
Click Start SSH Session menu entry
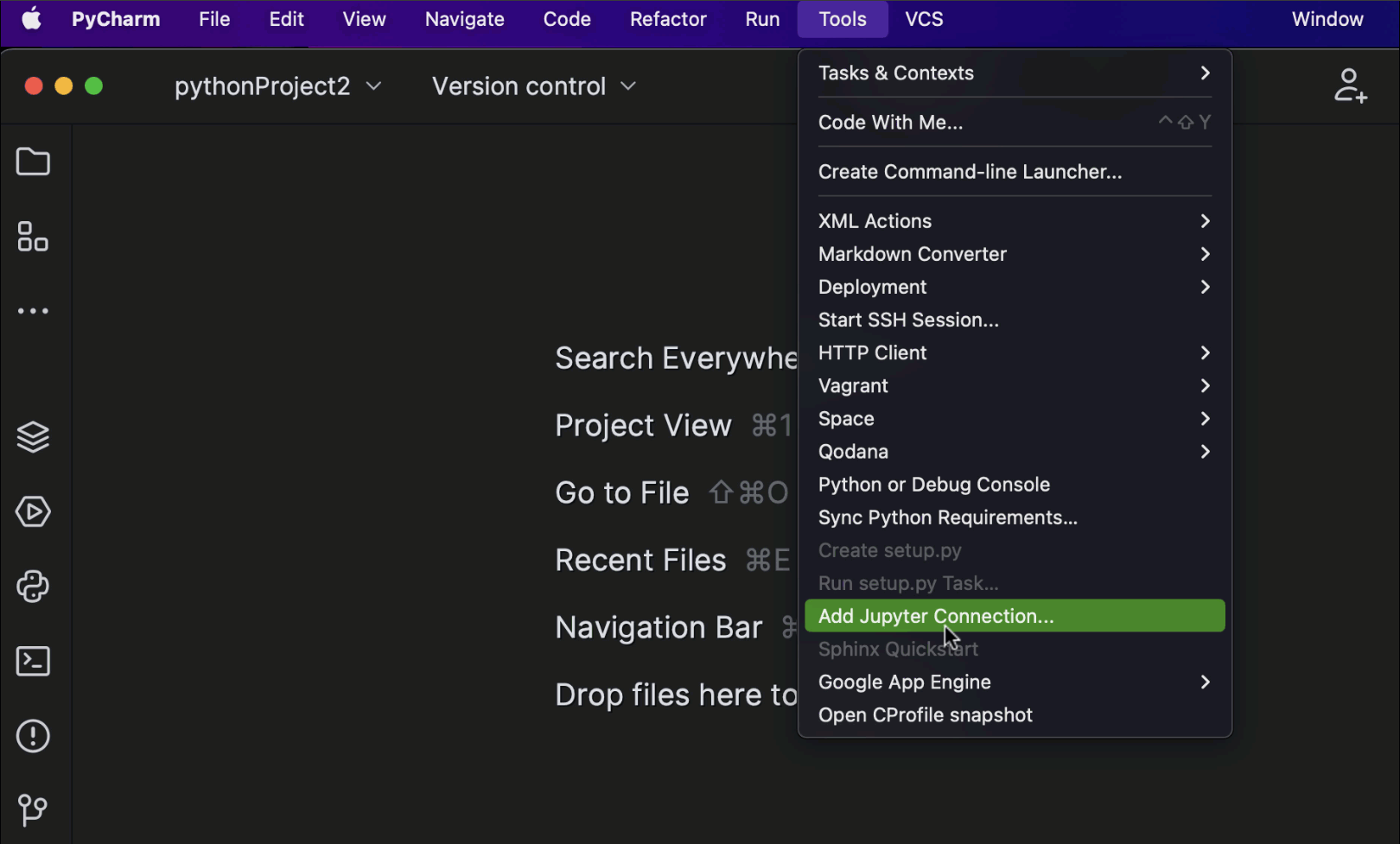tap(908, 320)
